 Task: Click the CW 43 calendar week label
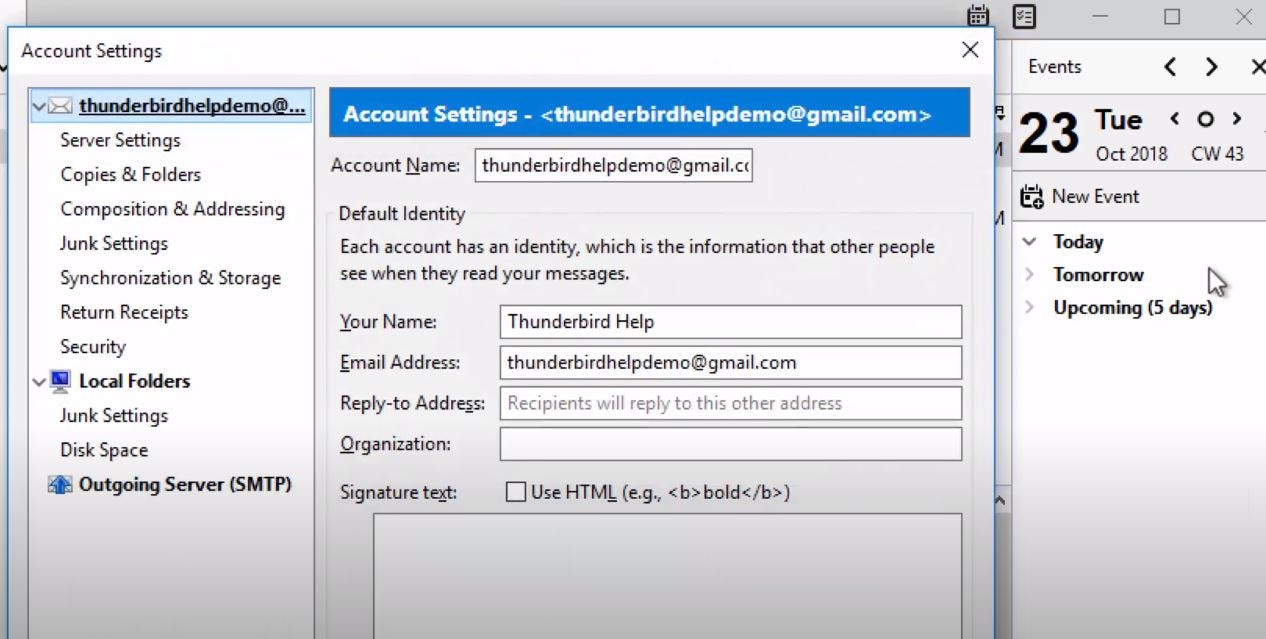(1217, 154)
